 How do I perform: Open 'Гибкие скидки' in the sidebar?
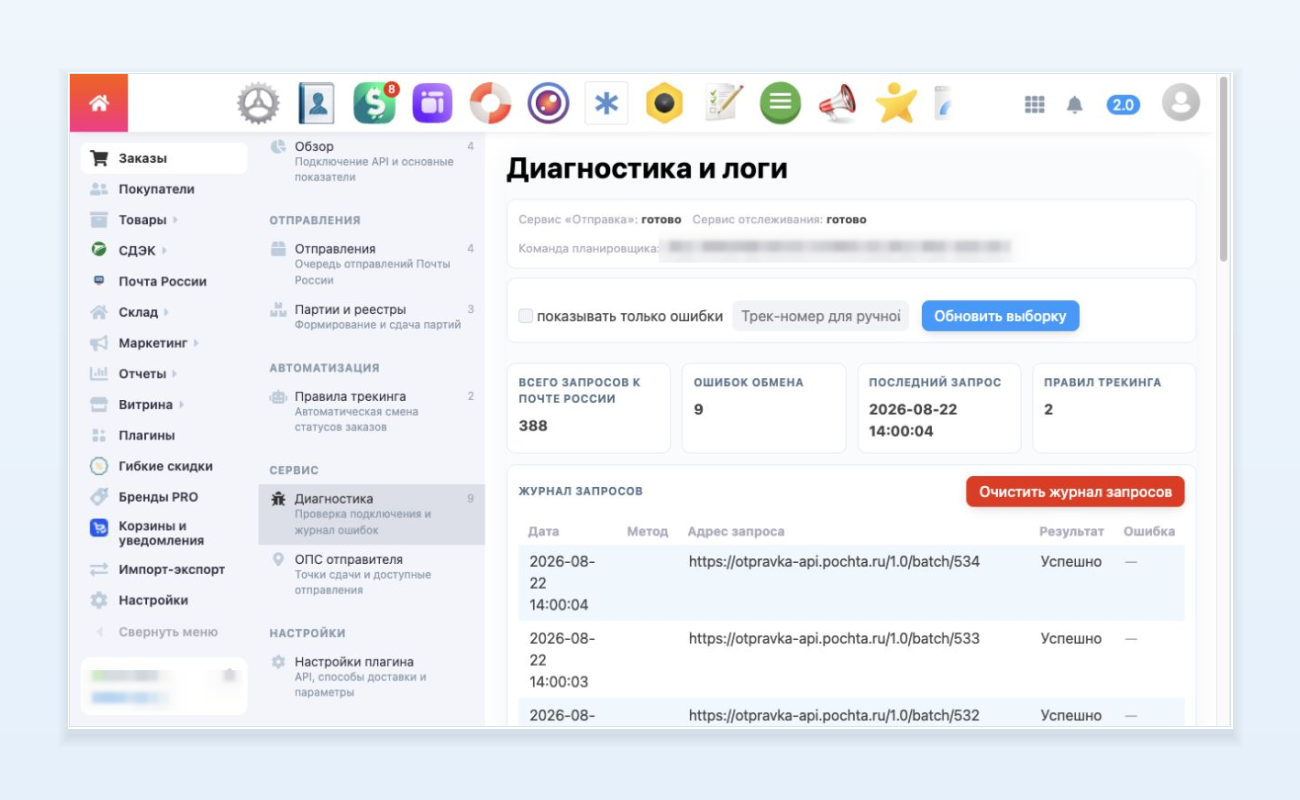coord(164,466)
